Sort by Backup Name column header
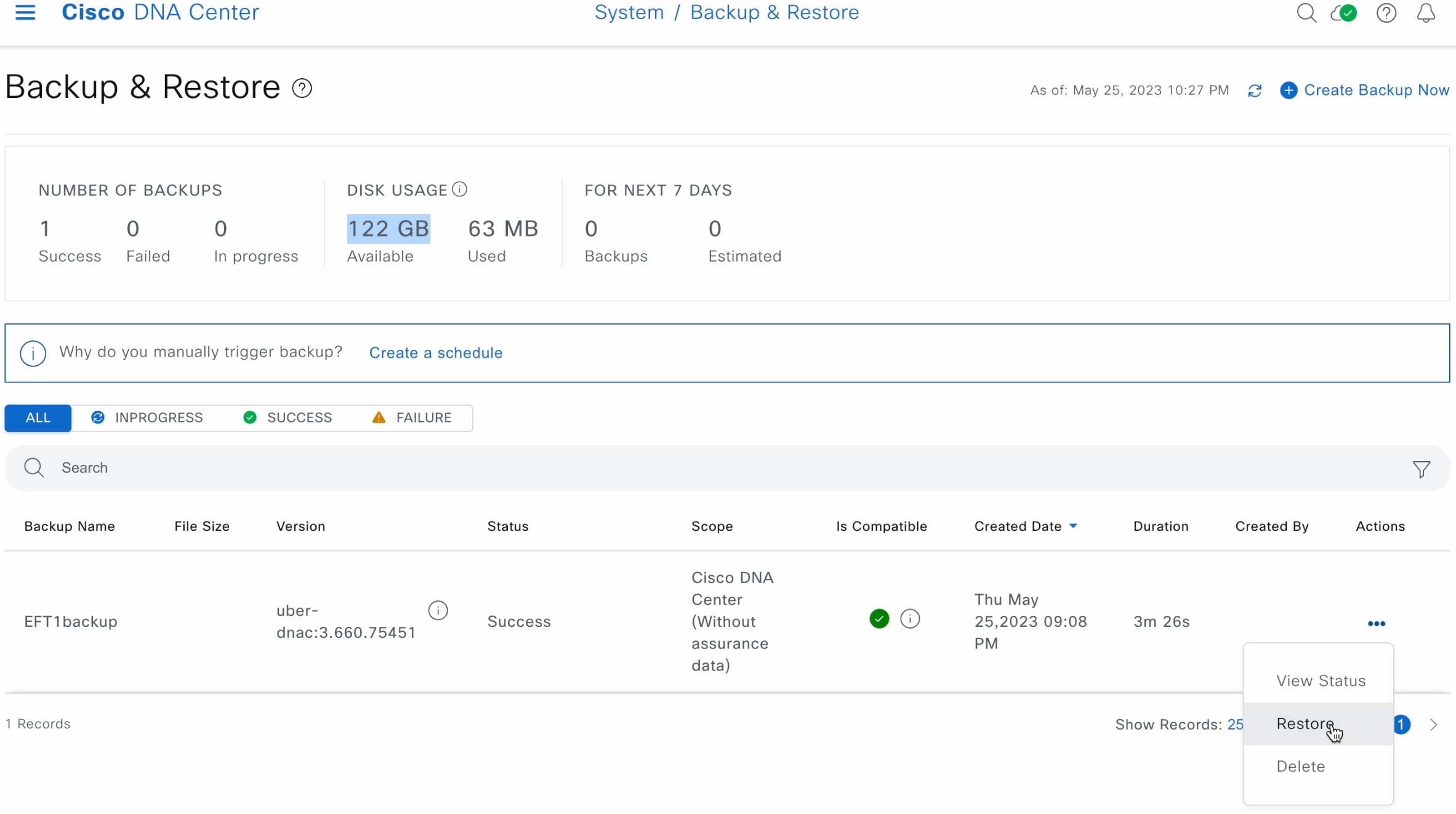This screenshot has height=814, width=1456. pos(70,526)
